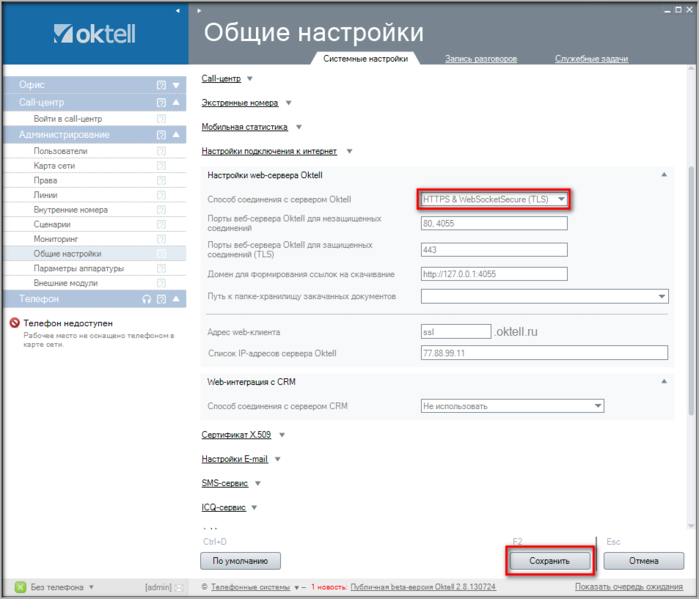Click help icon beside Войти в call-центр
Viewport: 699px width, 599px height.
[161, 119]
